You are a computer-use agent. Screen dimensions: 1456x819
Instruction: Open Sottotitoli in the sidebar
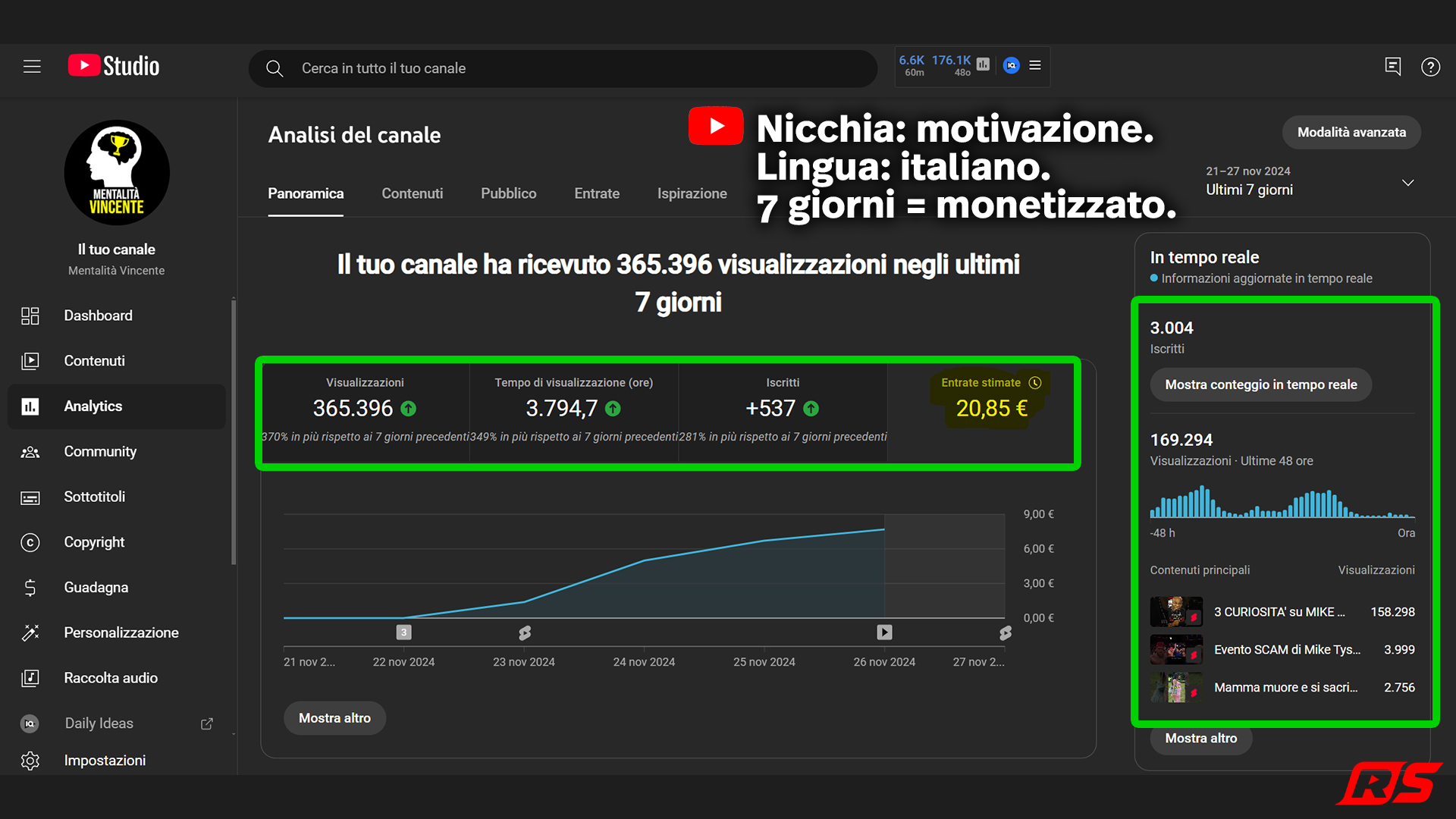(x=117, y=497)
